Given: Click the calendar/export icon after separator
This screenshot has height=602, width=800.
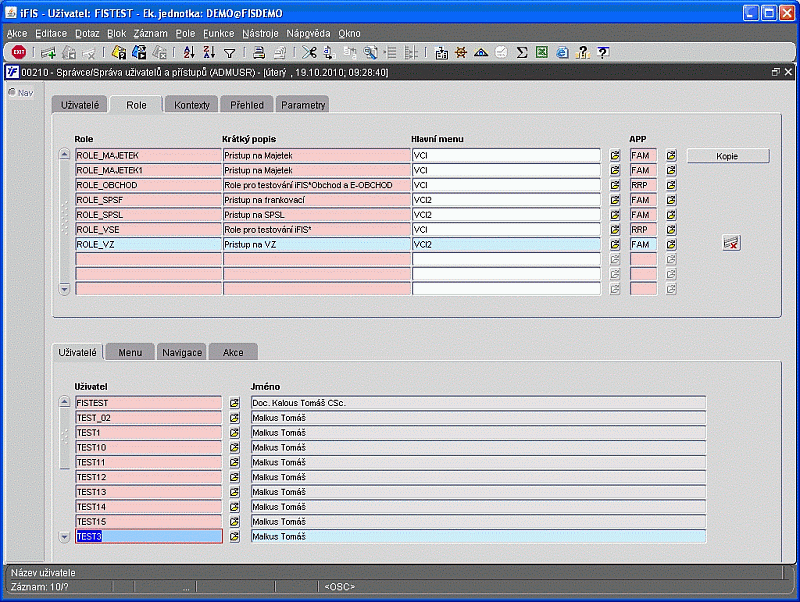Looking at the screenshot, I should tap(441, 53).
